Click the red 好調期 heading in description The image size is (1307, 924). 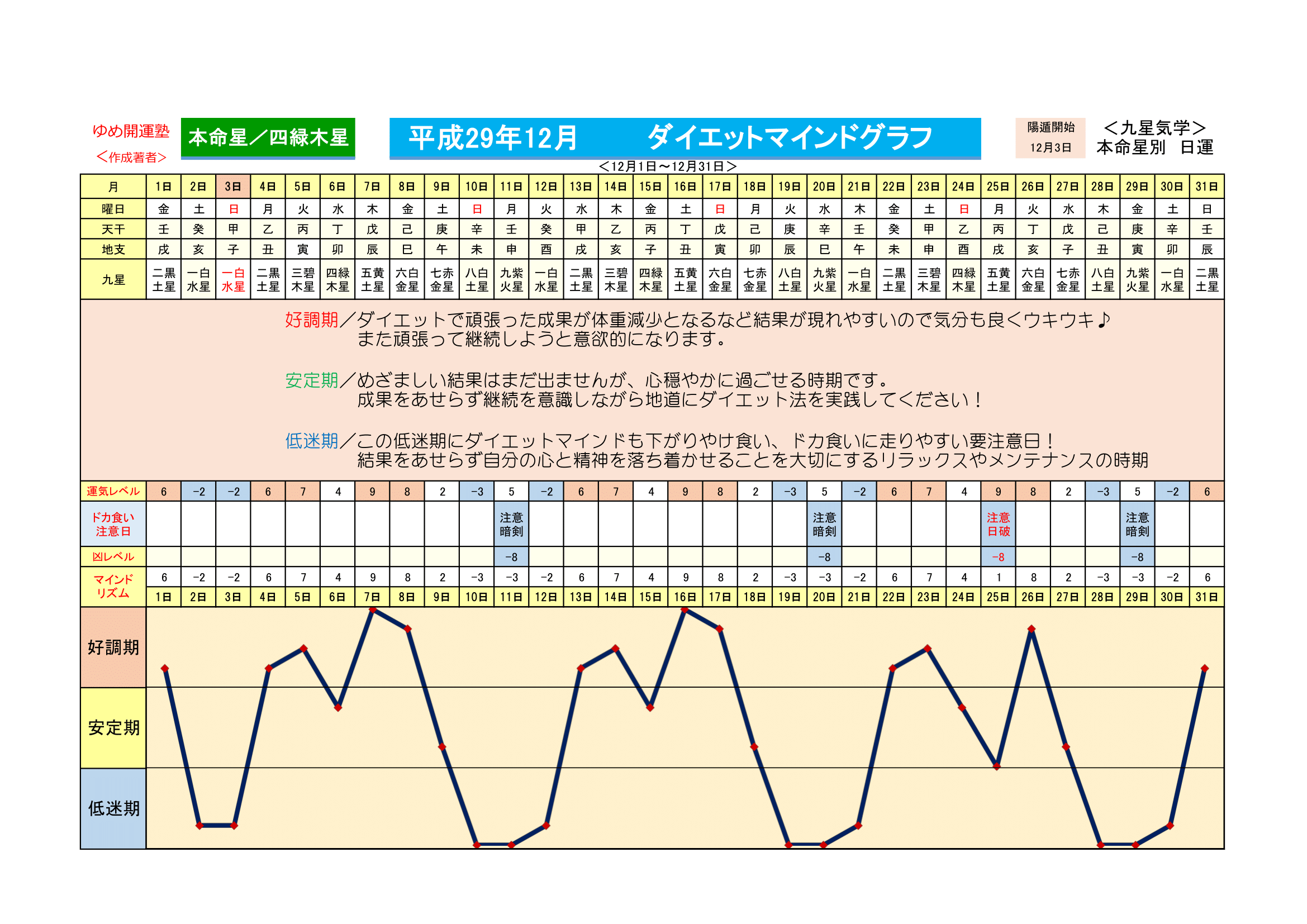pos(311,320)
